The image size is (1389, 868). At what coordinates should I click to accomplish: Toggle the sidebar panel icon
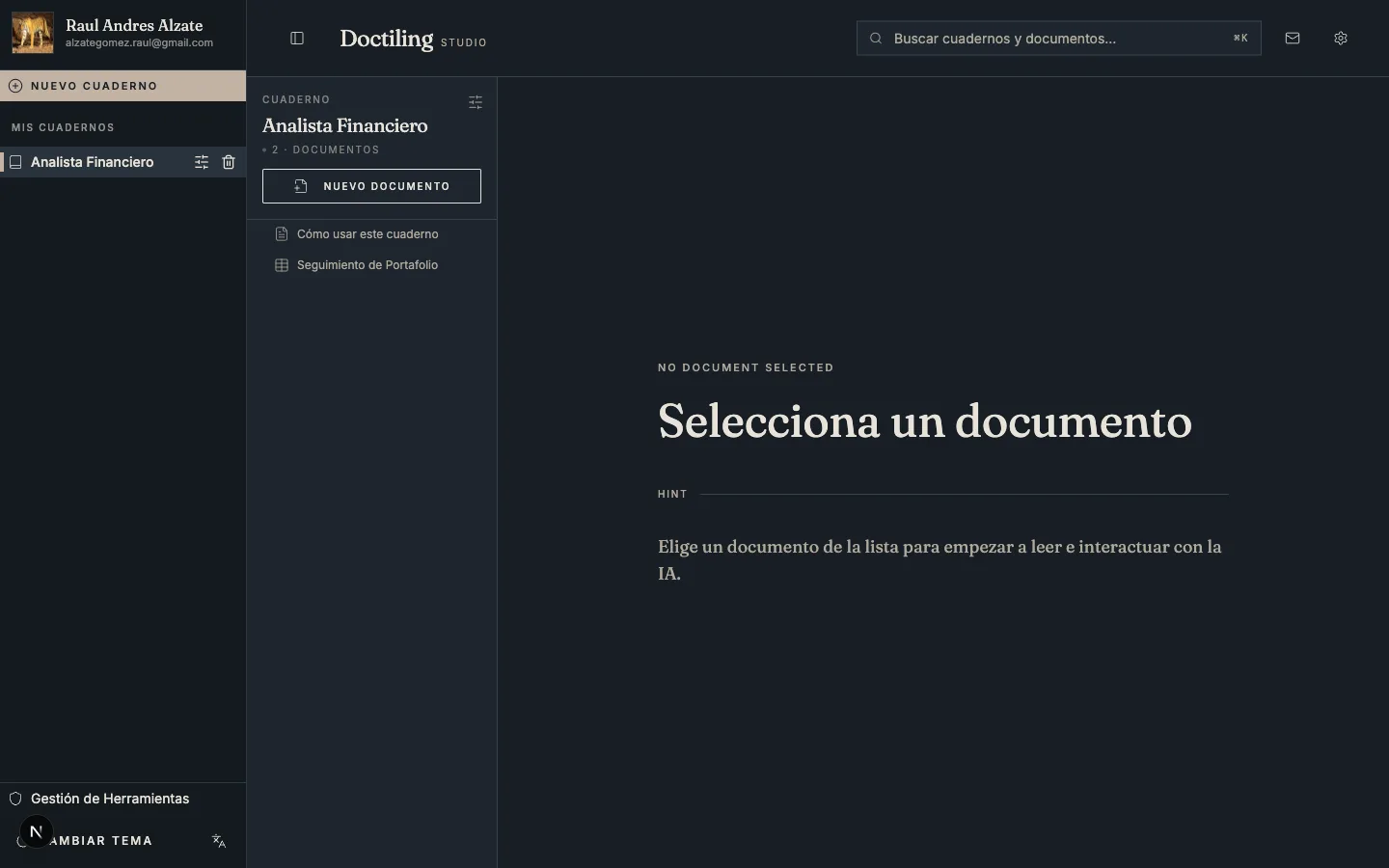click(x=297, y=39)
